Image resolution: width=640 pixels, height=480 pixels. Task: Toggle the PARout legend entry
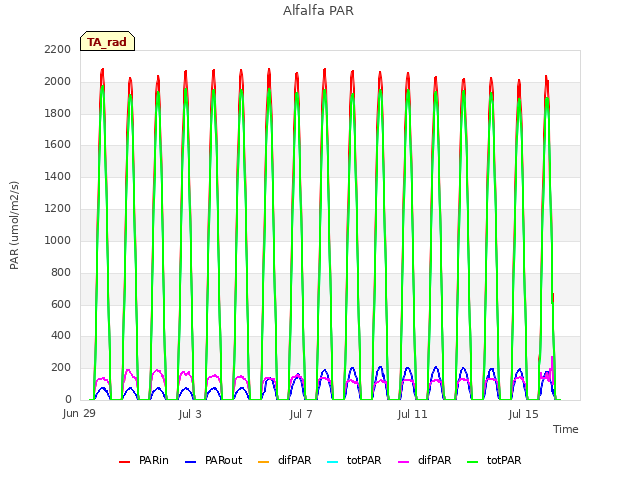(213, 460)
